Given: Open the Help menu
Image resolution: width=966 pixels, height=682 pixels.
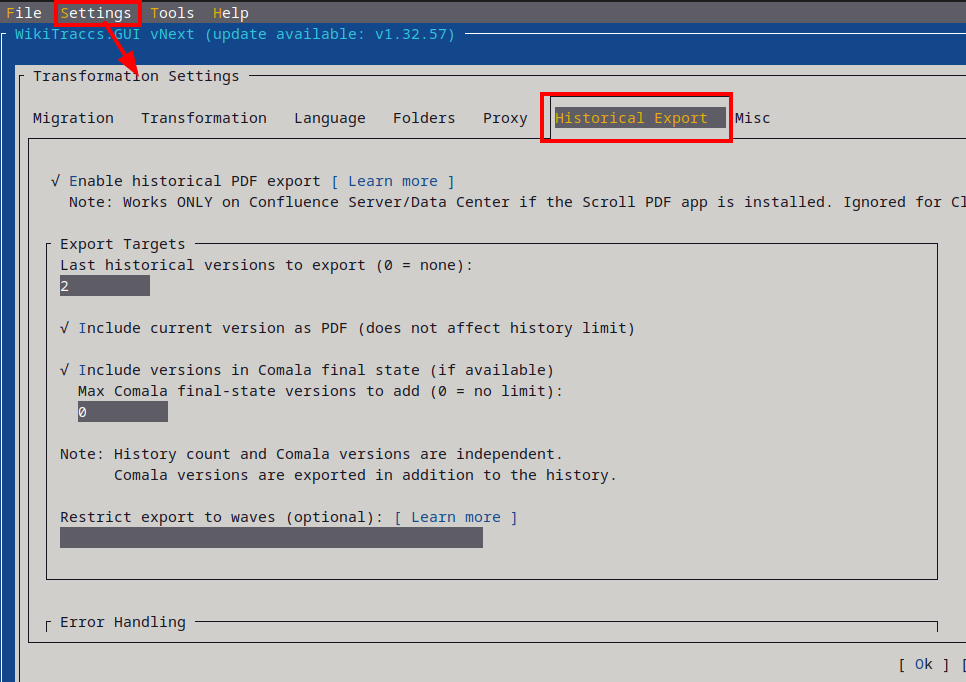Looking at the screenshot, I should 230,13.
